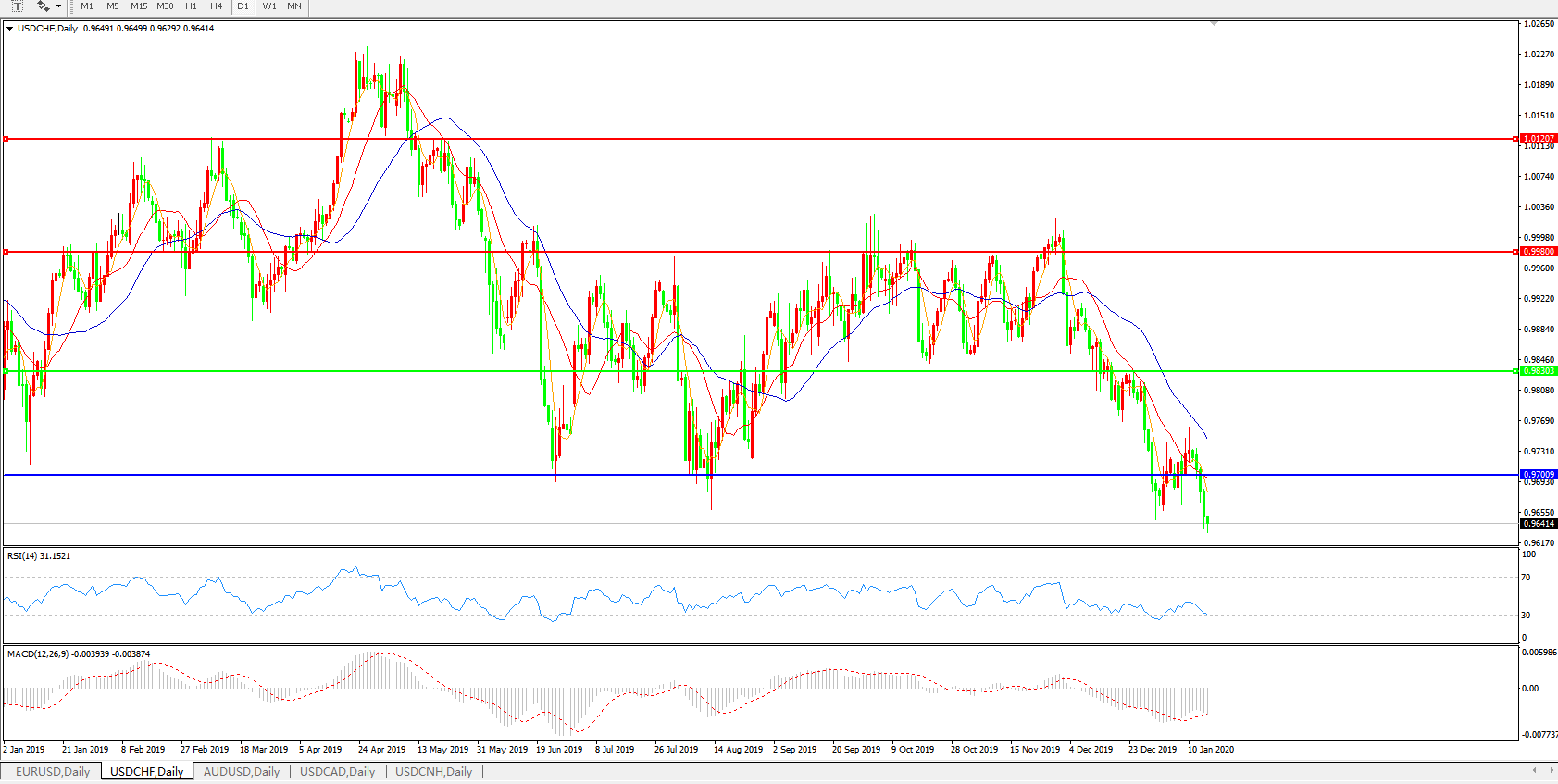Select the H1 hourly timeframe
Image resolution: width=1558 pixels, height=784 pixels.
[191, 6]
